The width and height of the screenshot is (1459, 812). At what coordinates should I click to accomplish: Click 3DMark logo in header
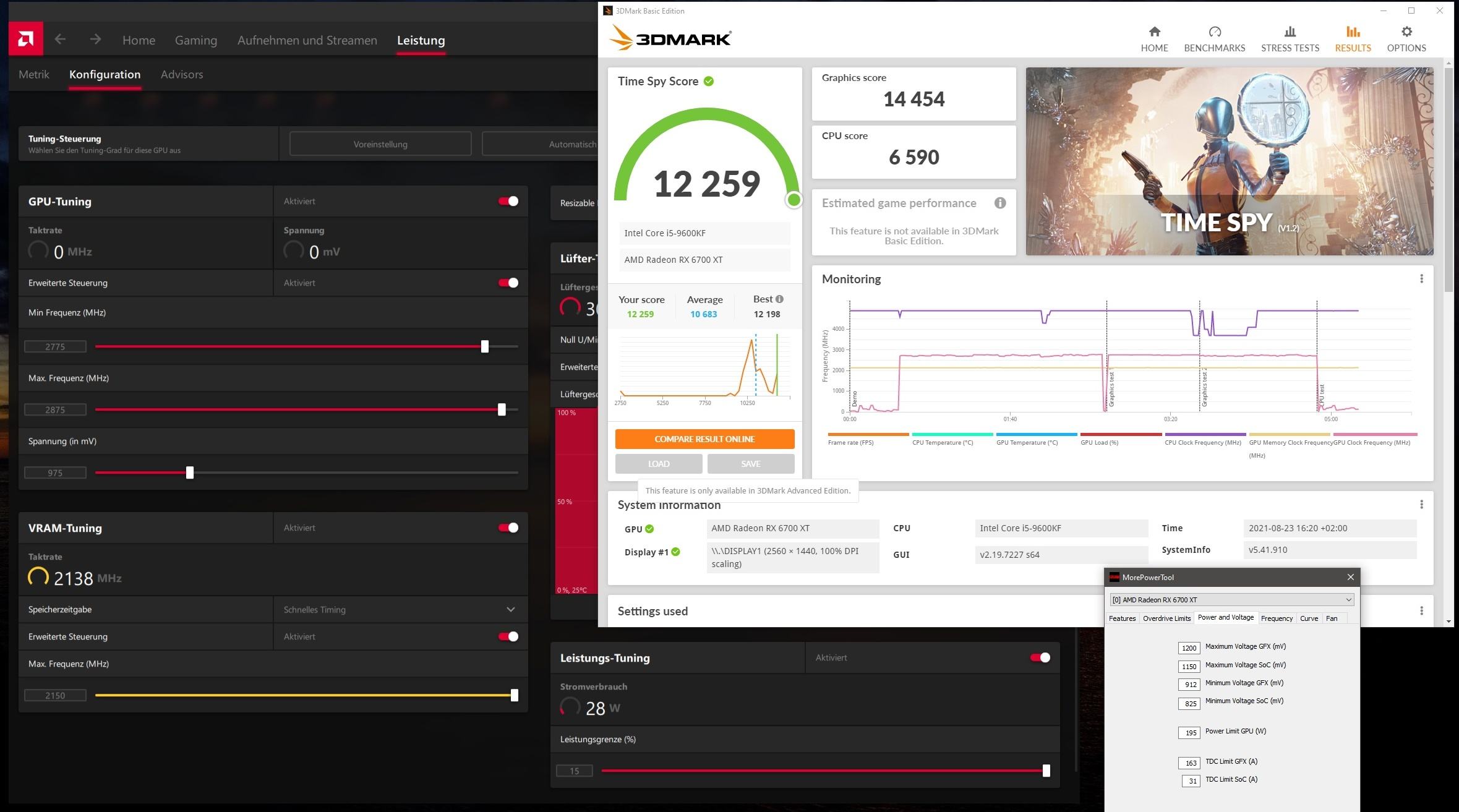(x=670, y=38)
